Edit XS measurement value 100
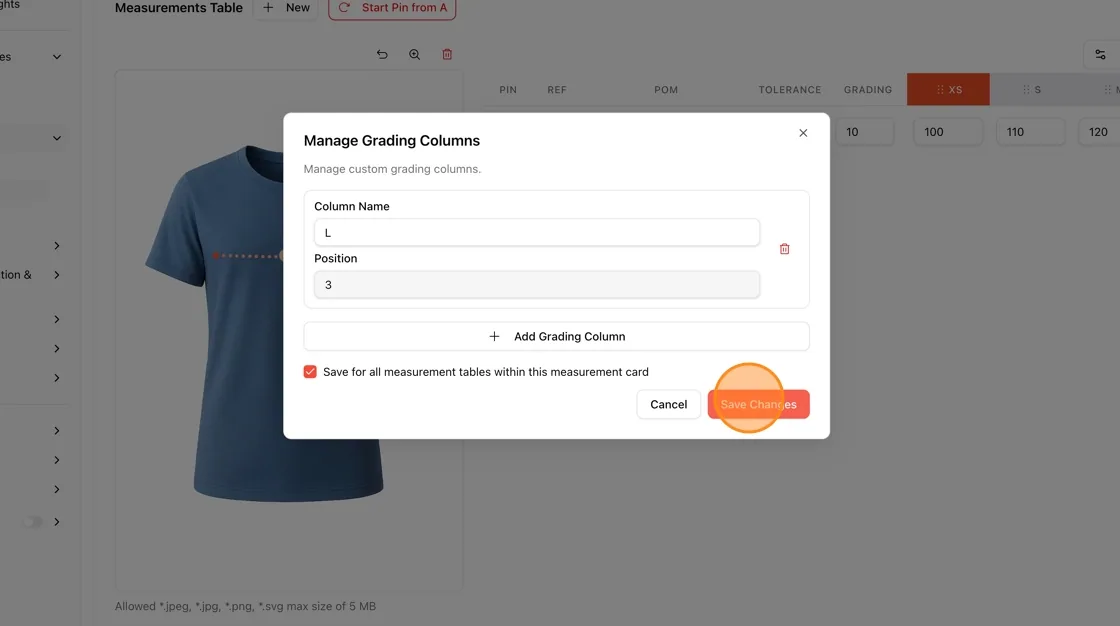 [948, 132]
